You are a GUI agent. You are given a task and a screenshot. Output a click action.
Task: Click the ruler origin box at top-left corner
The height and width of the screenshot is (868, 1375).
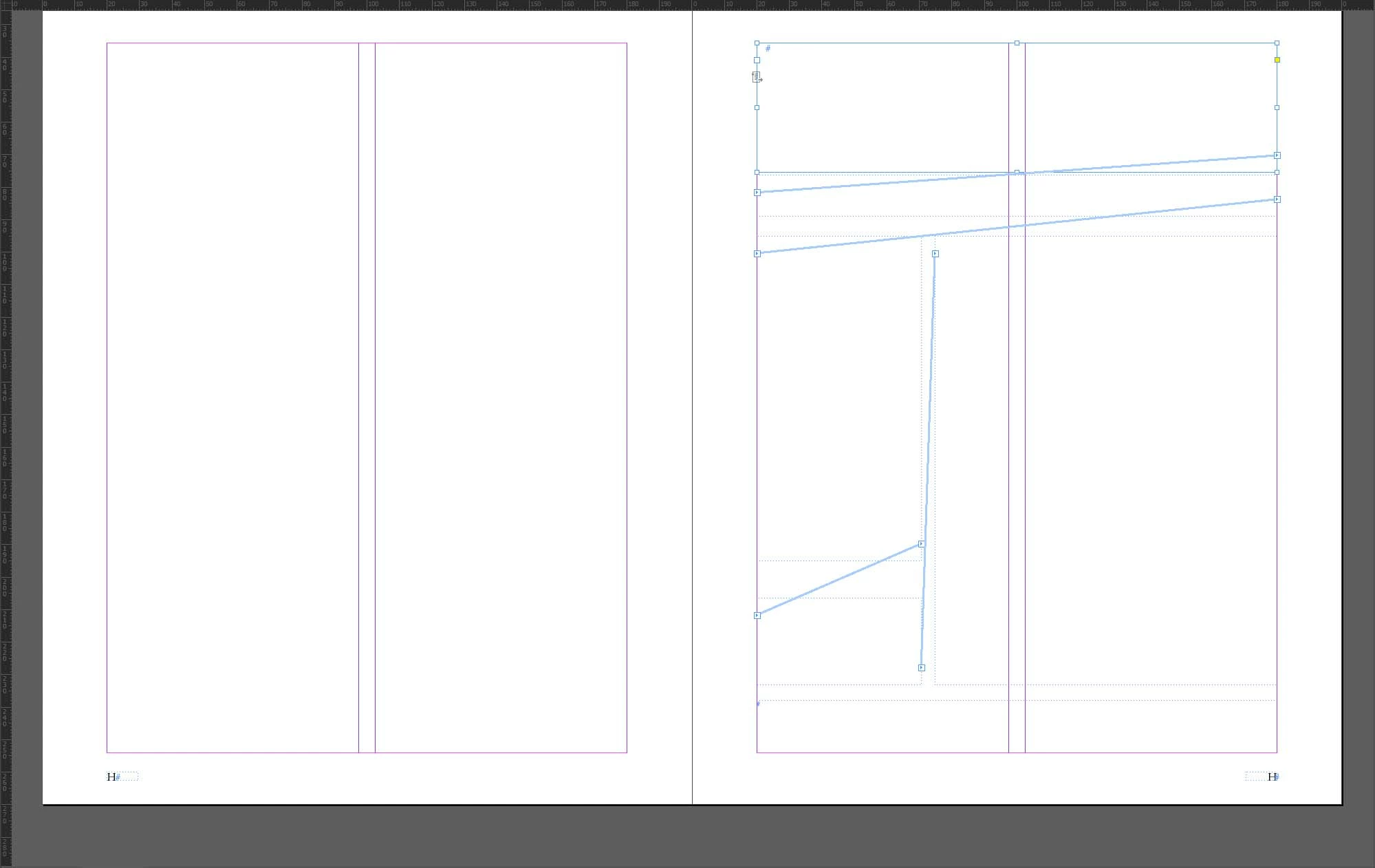tap(6, 4)
